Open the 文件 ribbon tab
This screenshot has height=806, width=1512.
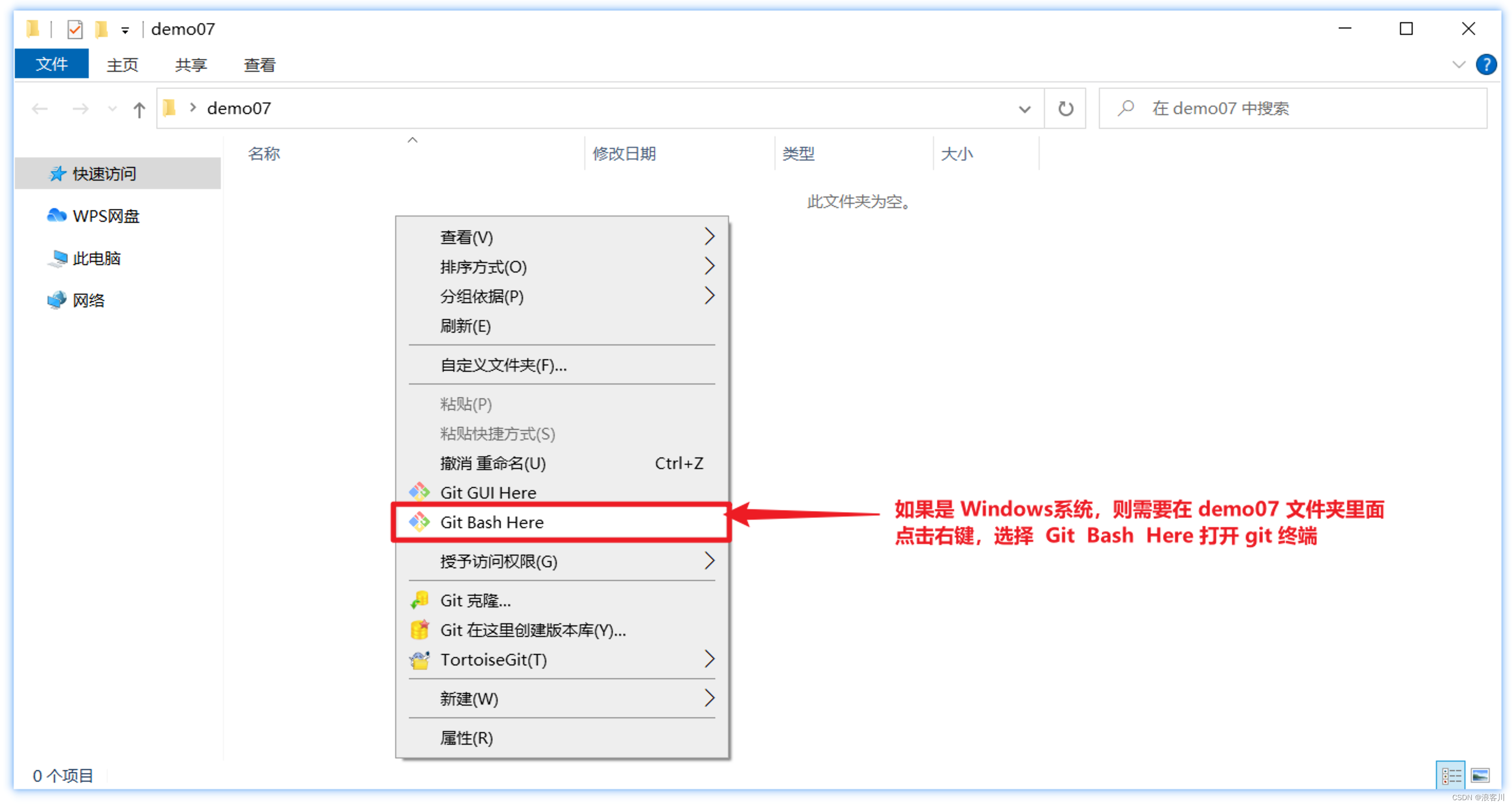[52, 64]
